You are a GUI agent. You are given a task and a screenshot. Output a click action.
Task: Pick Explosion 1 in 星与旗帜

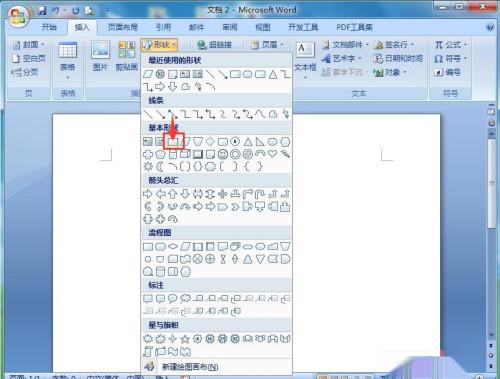[148, 339]
